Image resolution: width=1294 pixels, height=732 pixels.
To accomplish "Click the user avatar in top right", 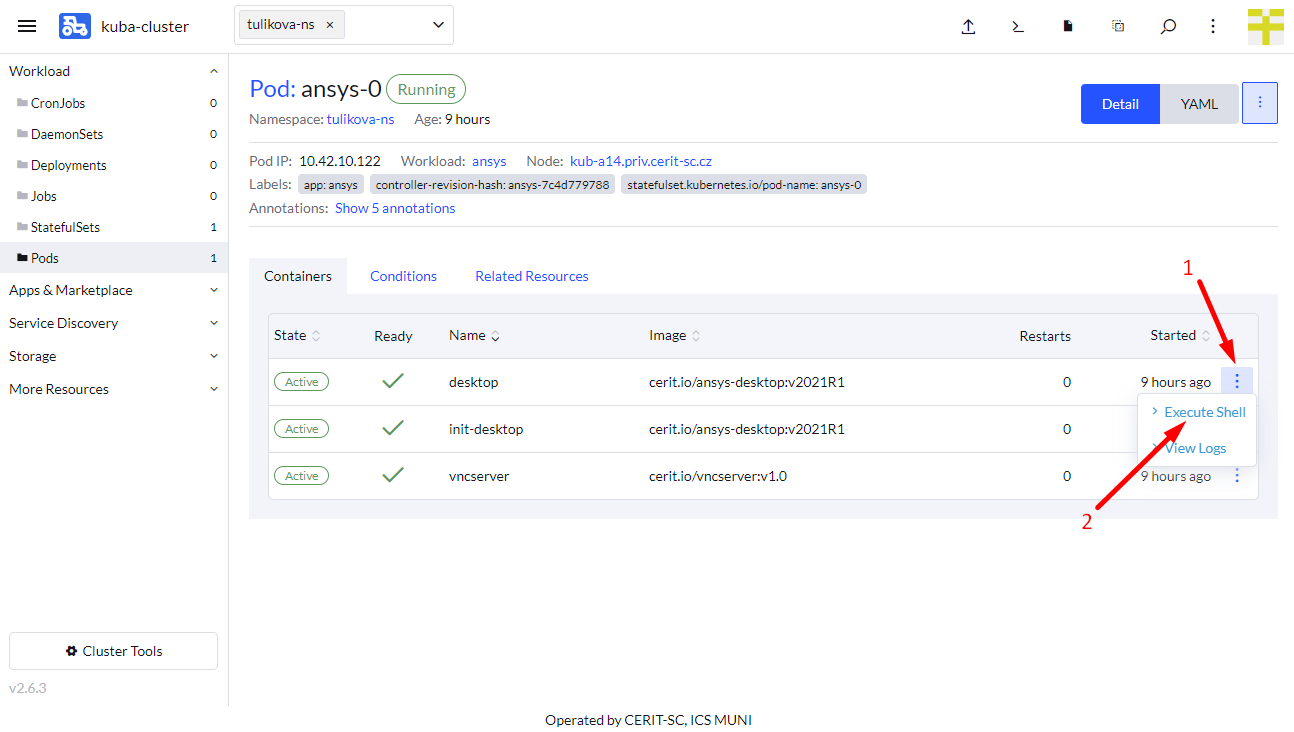I will [1265, 27].
